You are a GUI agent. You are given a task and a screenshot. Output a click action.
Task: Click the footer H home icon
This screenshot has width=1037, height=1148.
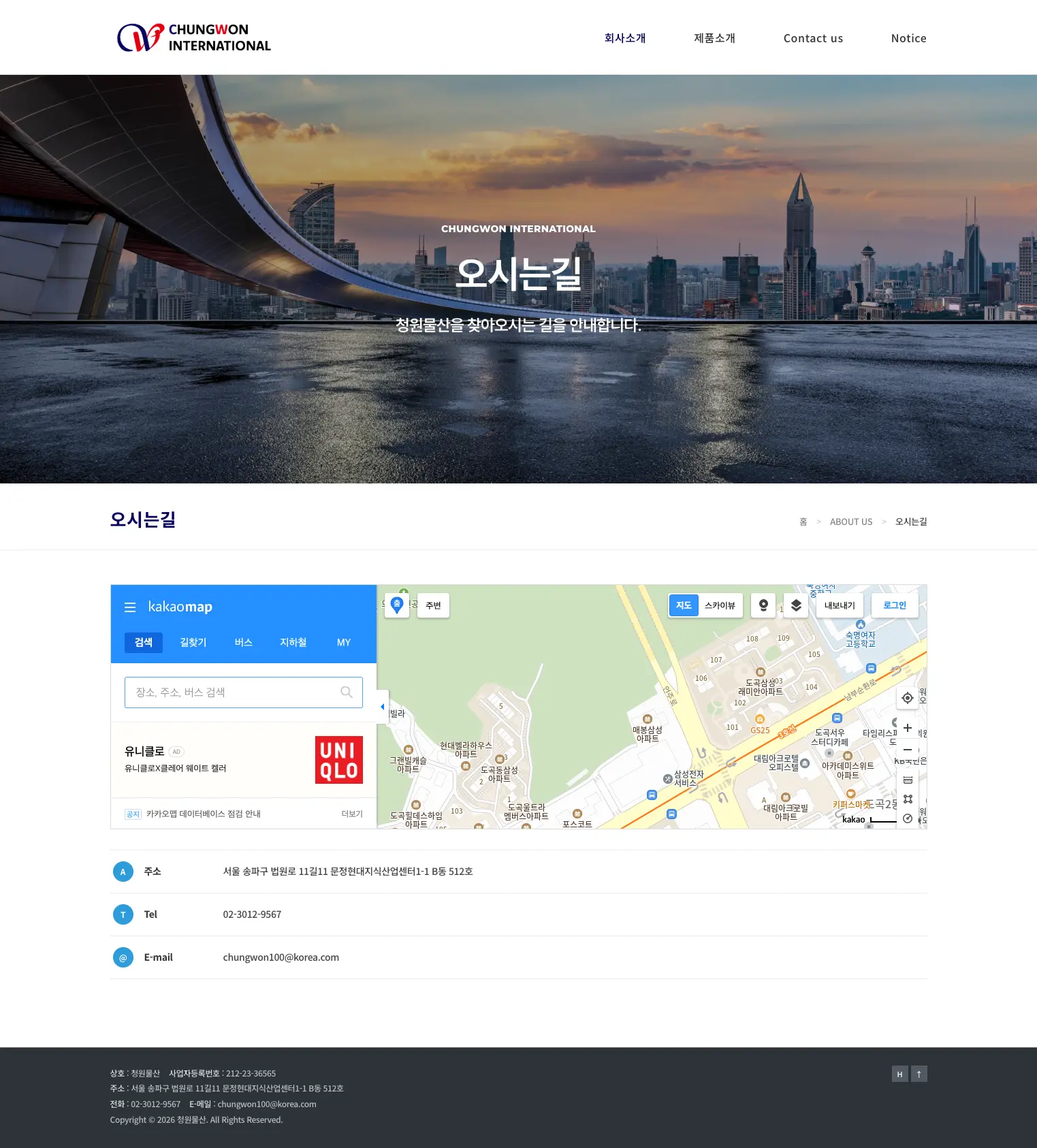(900, 1074)
